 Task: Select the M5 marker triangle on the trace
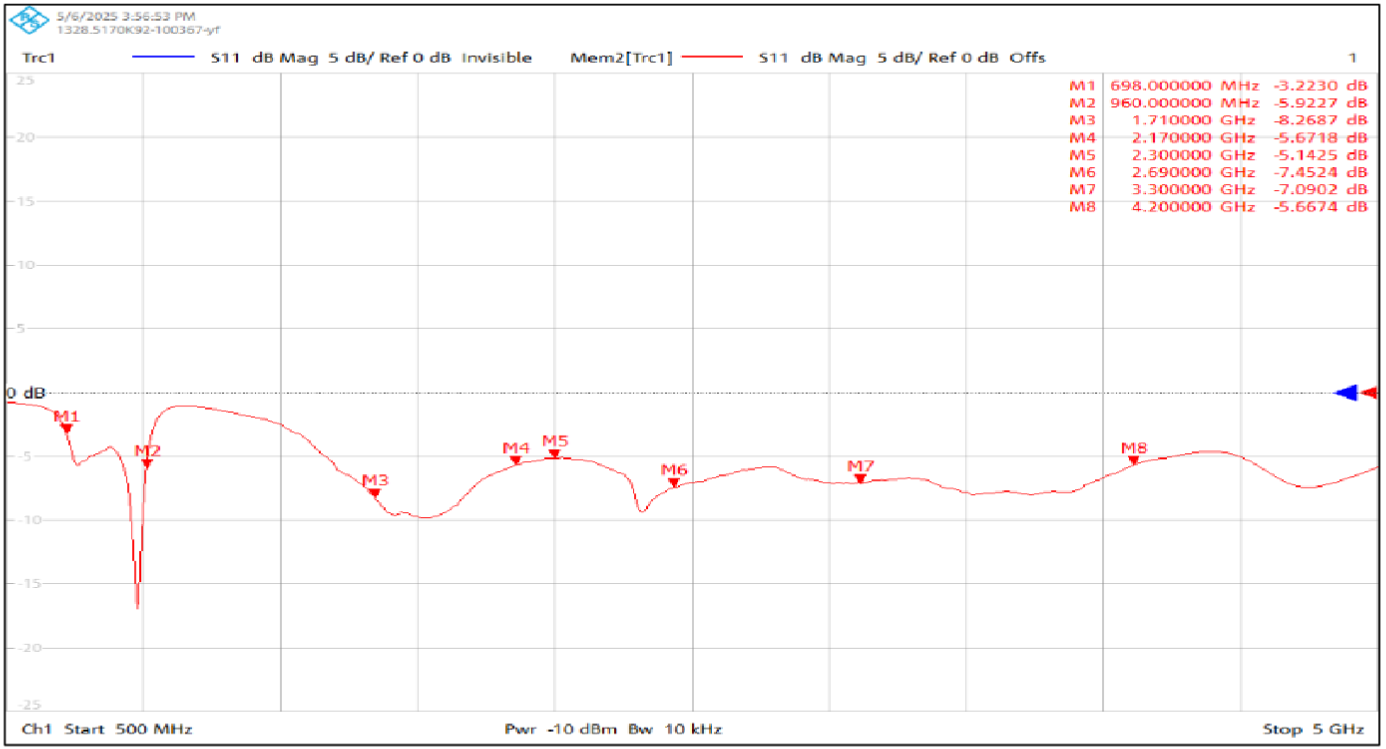tap(555, 454)
